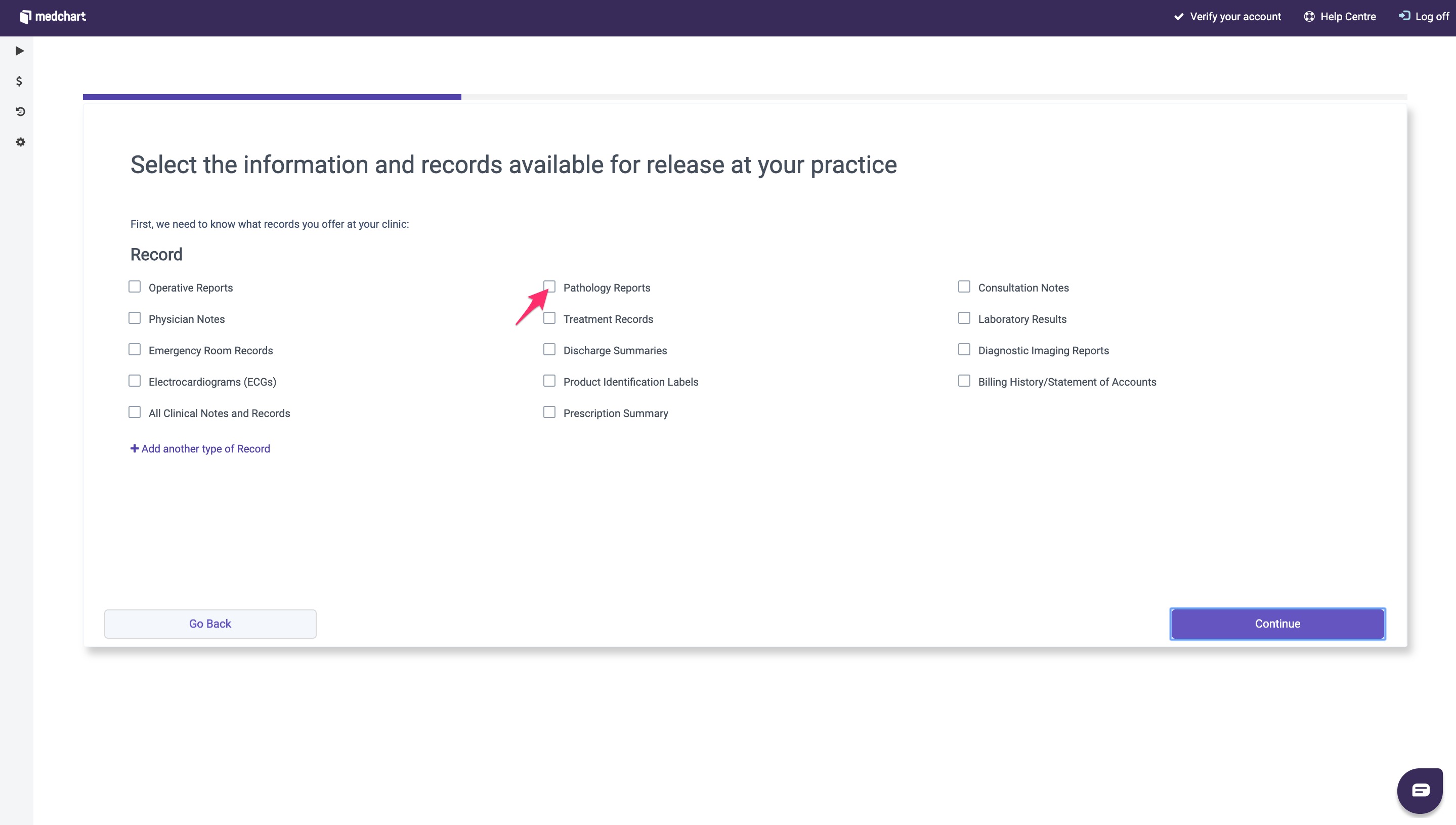Open the history clock icon in sidebar
The image size is (1456, 825).
[x=20, y=112]
